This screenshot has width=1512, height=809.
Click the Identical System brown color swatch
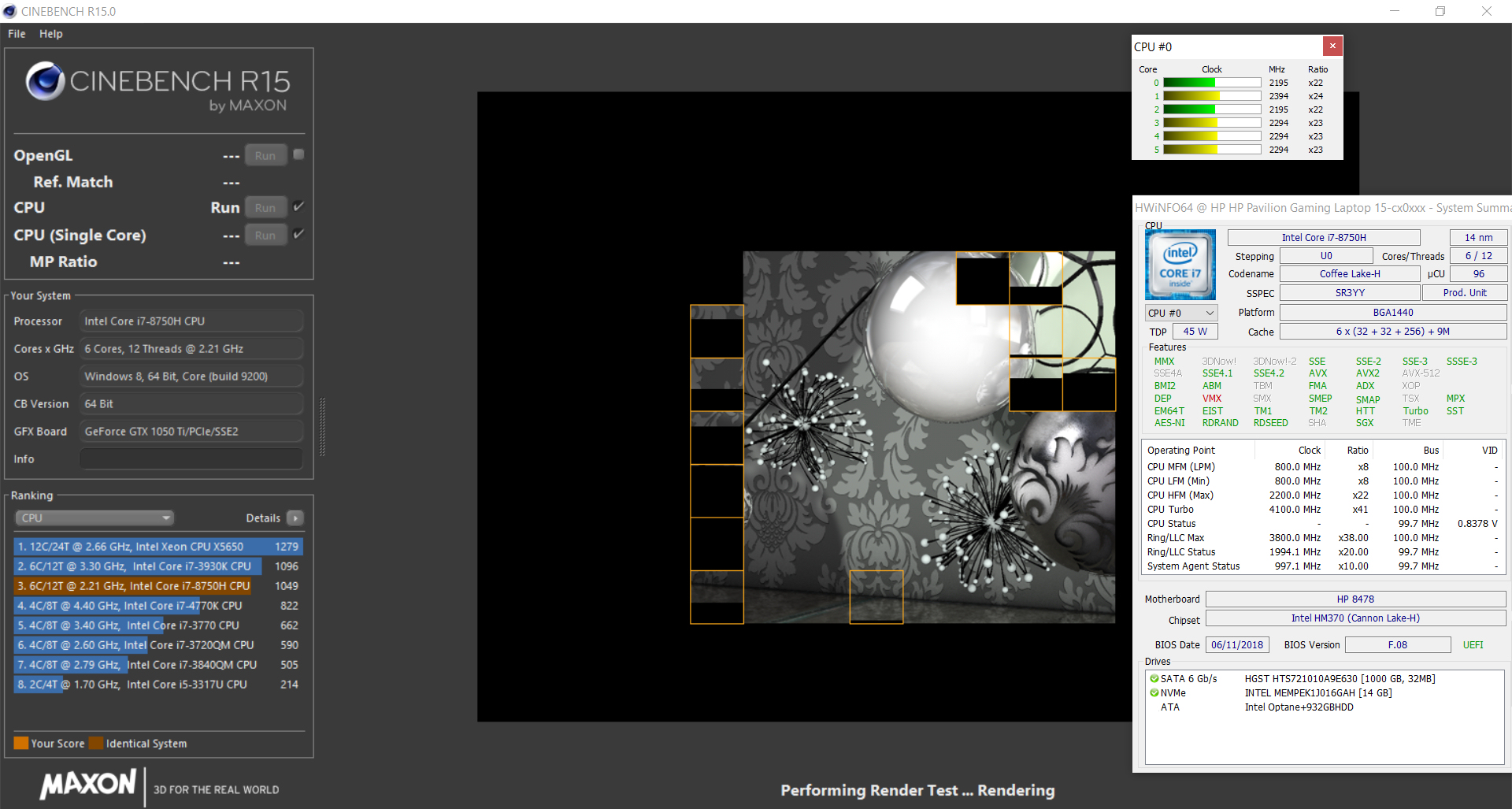click(x=96, y=743)
